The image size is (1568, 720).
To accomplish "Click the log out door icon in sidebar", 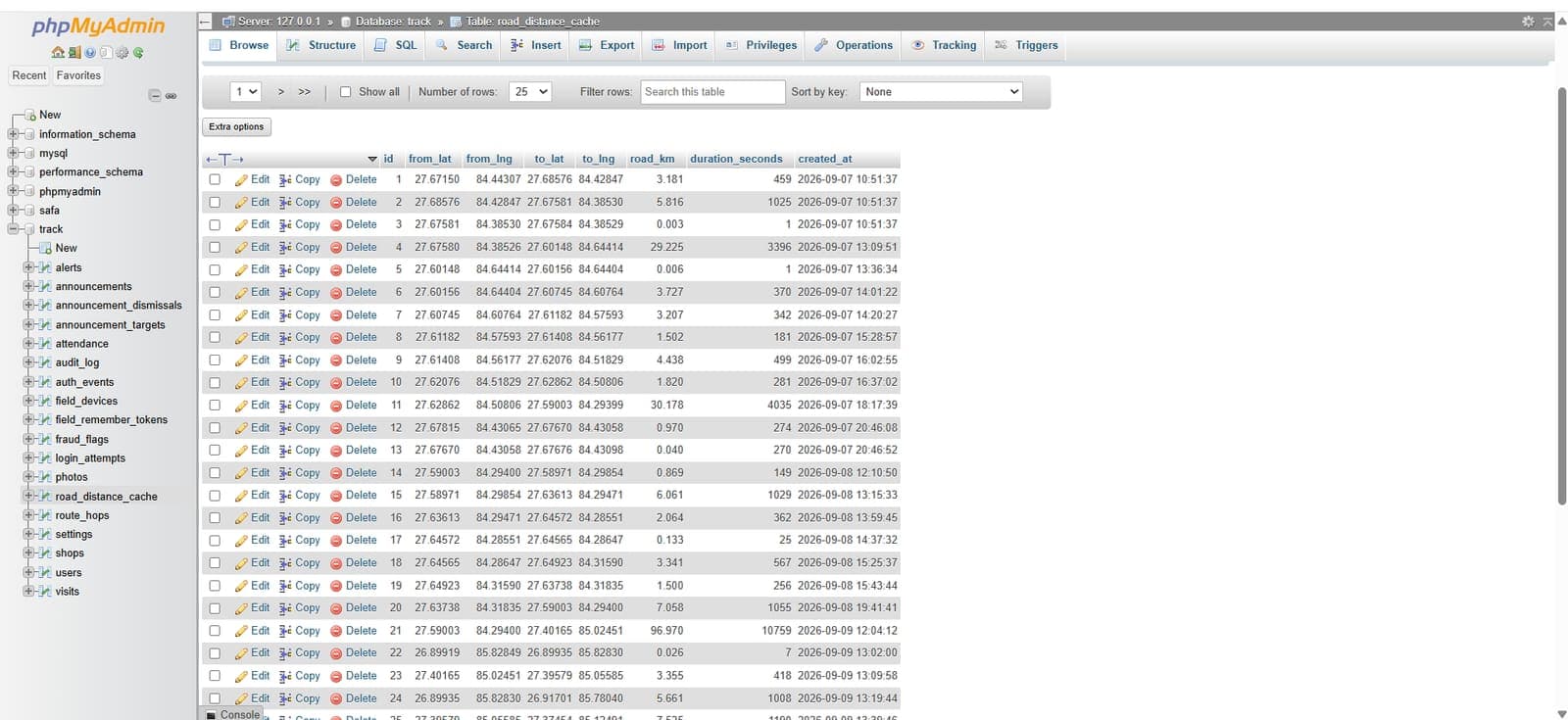I will point(73,52).
